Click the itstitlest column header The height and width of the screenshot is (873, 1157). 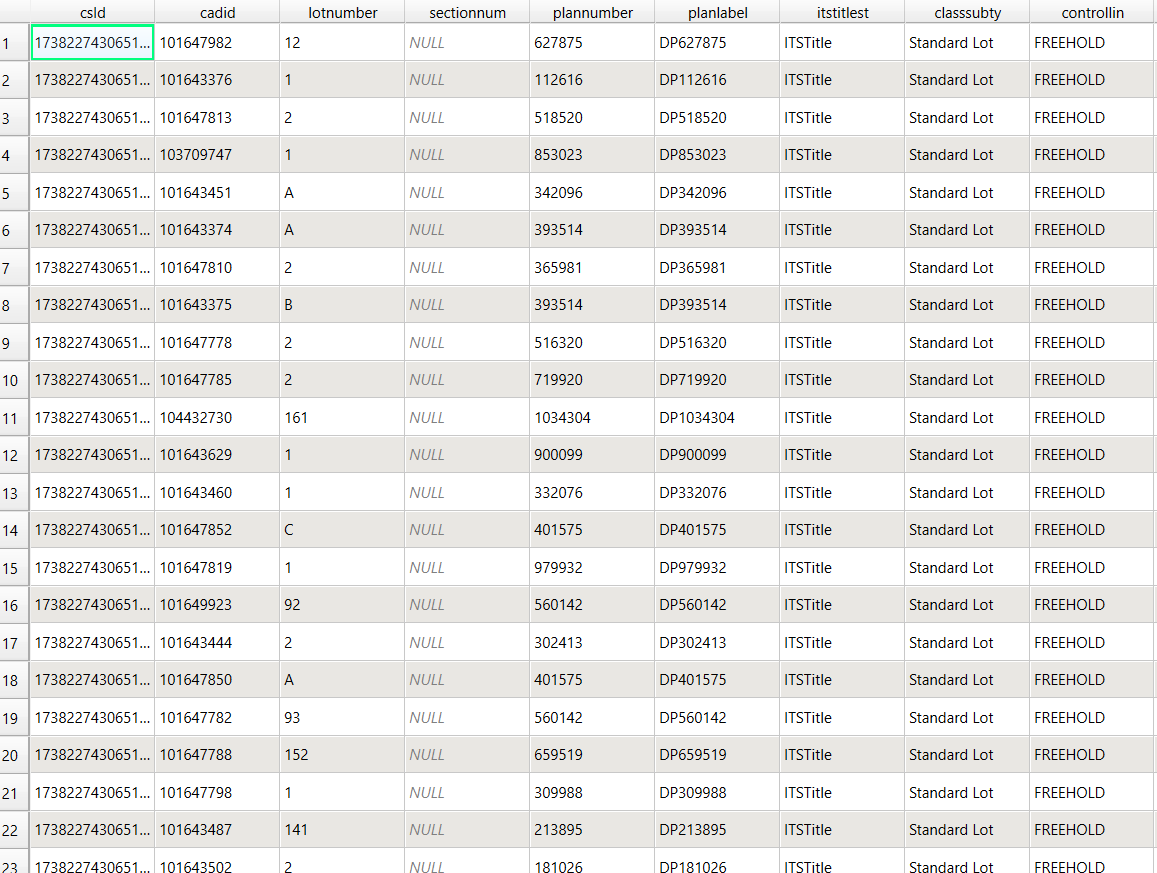coord(843,13)
